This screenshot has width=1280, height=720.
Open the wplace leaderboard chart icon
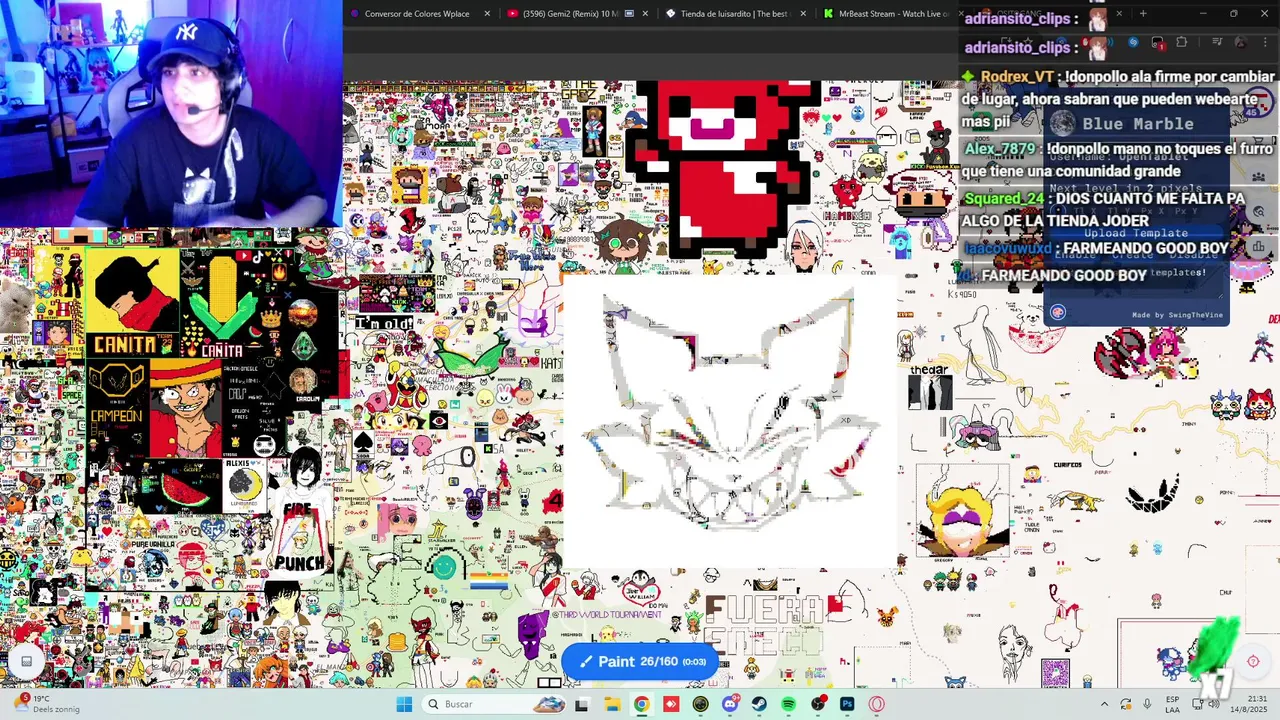(1259, 247)
